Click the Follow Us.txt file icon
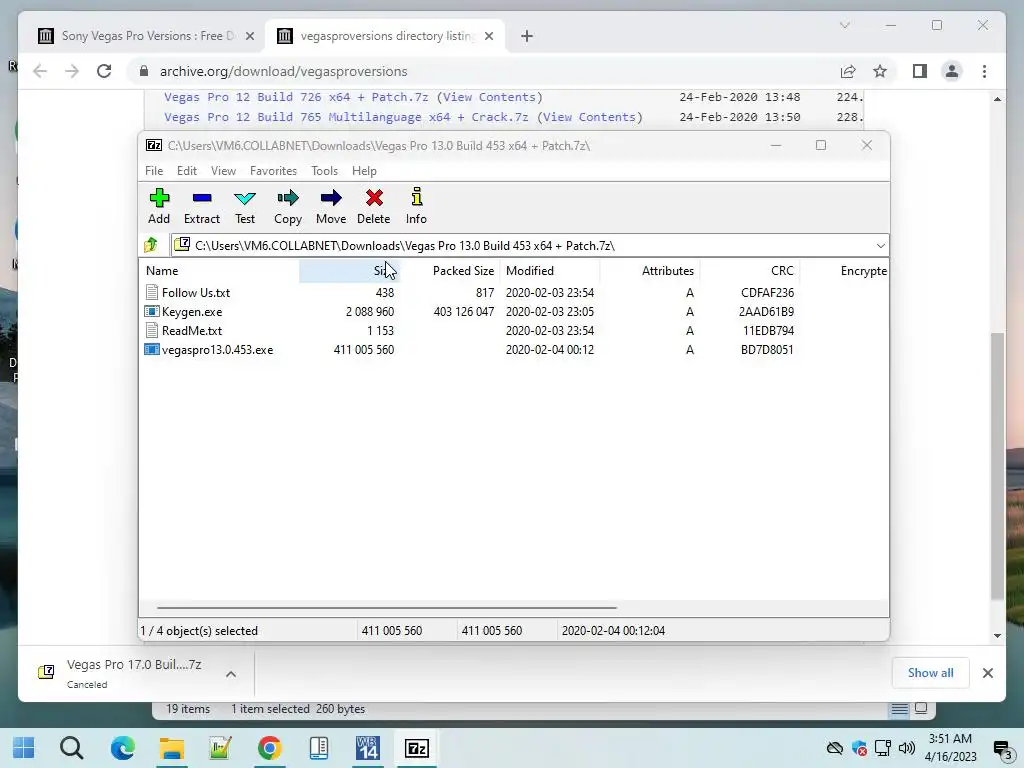Image resolution: width=1024 pixels, height=768 pixels. click(x=152, y=293)
